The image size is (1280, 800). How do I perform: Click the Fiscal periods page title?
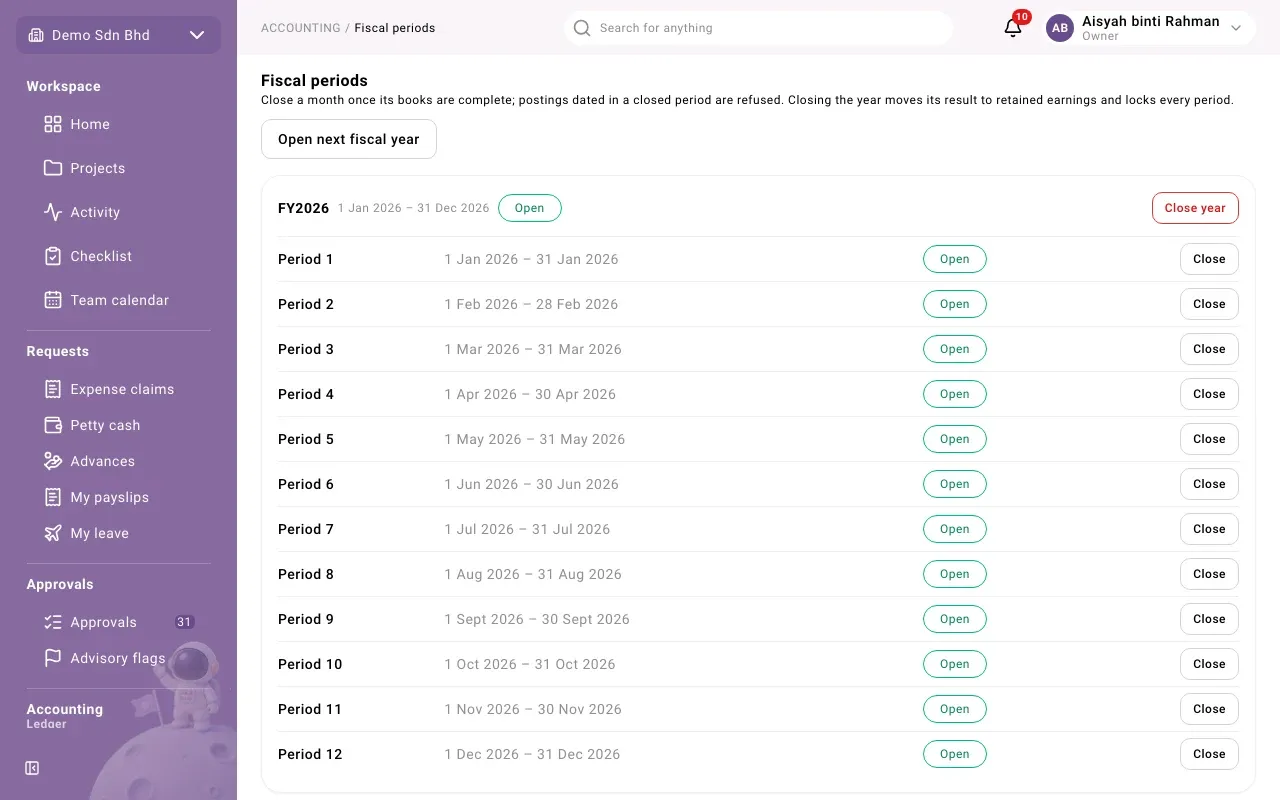click(x=314, y=80)
